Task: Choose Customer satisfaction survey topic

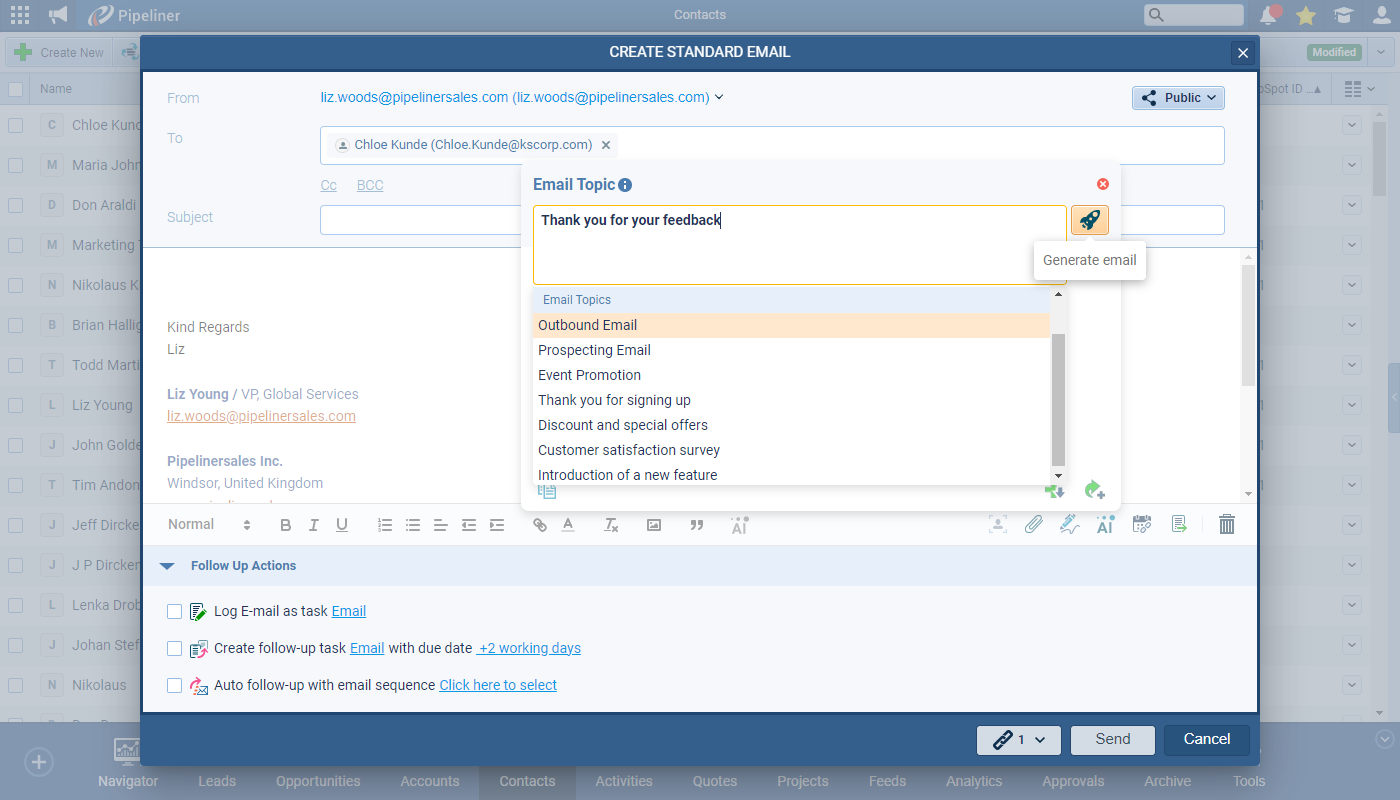Action: point(628,450)
